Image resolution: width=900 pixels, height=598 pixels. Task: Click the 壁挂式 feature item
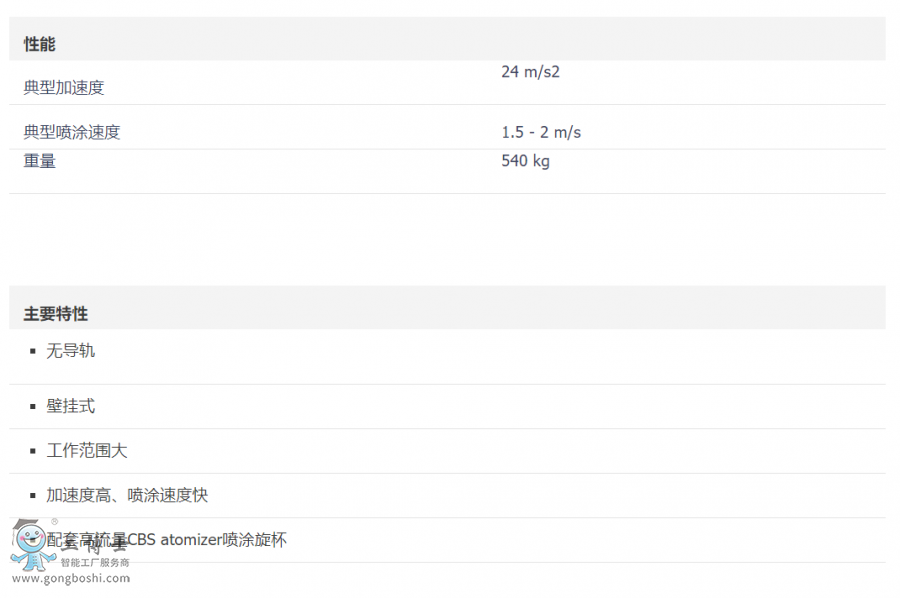click(71, 406)
